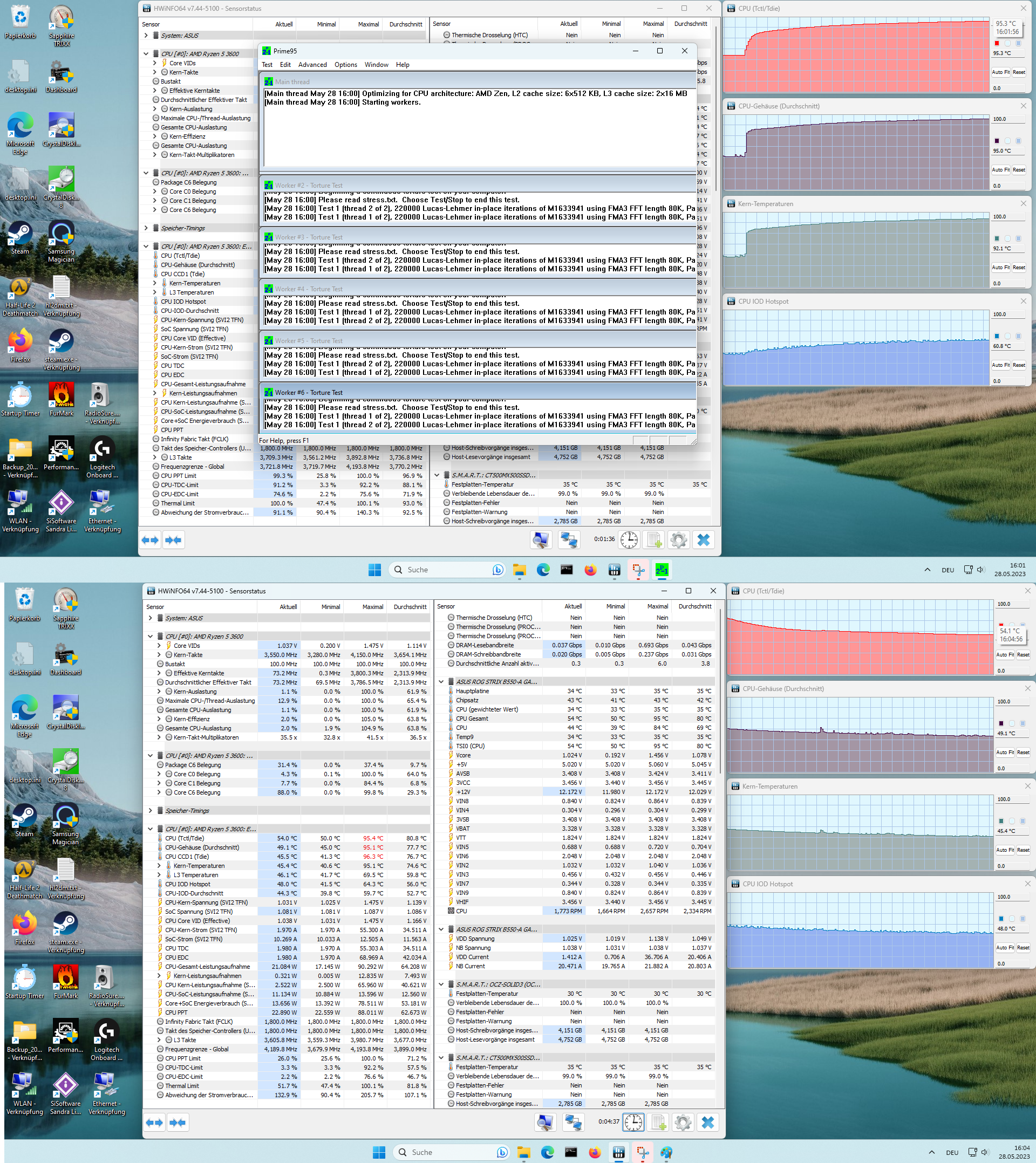Collapse the S.M.A.R.T.: OCZ-SOLID3 sensor group
Screen dimensions: 1036x1163
[441, 984]
